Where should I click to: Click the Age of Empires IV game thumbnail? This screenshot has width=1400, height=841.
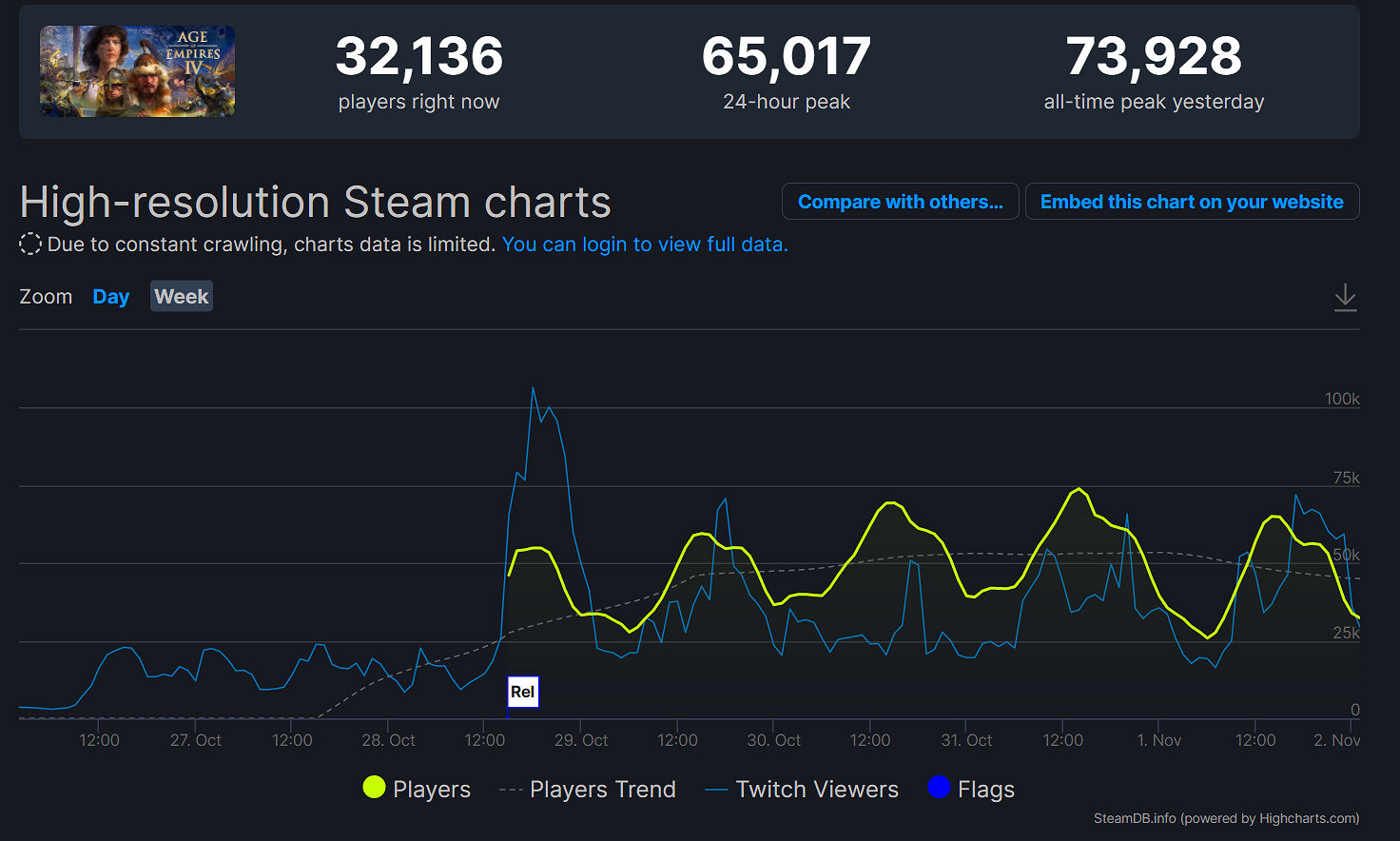point(137,71)
